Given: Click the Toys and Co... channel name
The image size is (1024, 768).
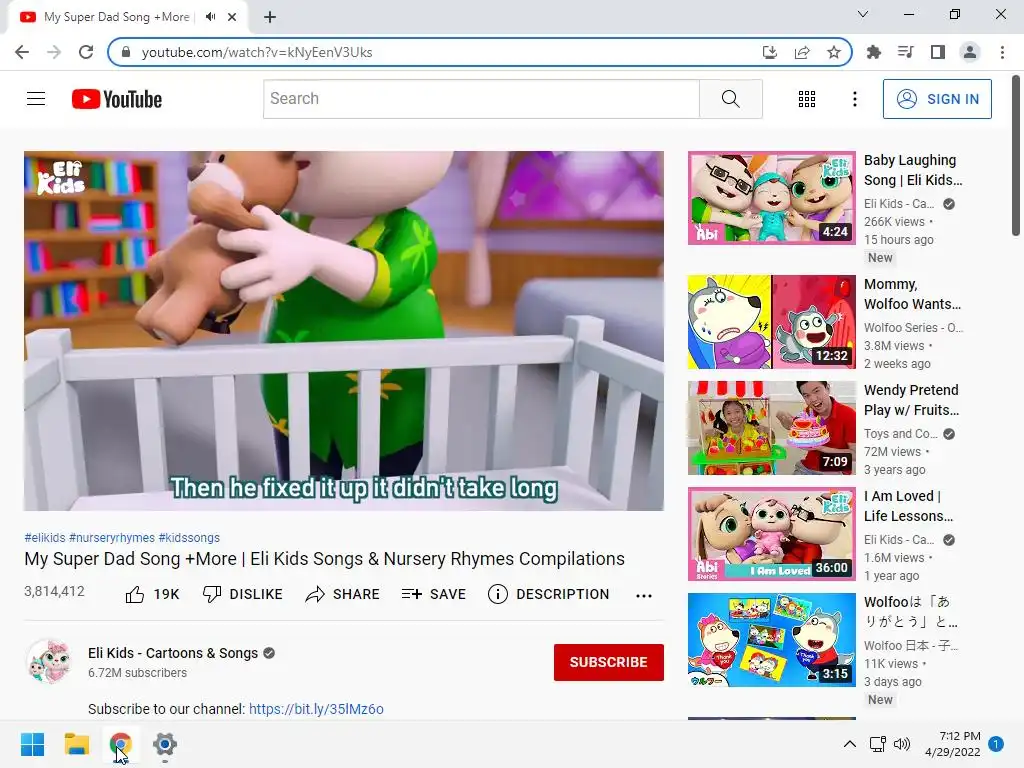Looking at the screenshot, I should [x=901, y=434].
